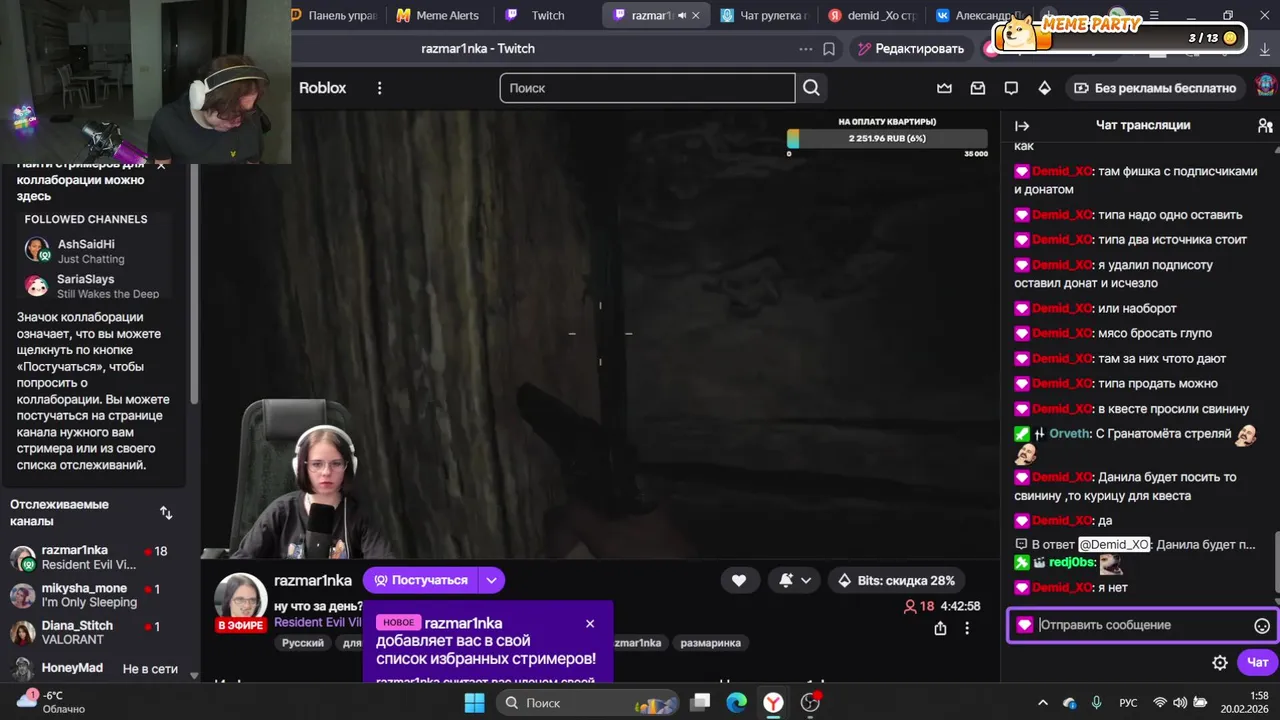The image size is (1280, 720).
Task: Click the Twitch search magnifier button
Action: [811, 88]
